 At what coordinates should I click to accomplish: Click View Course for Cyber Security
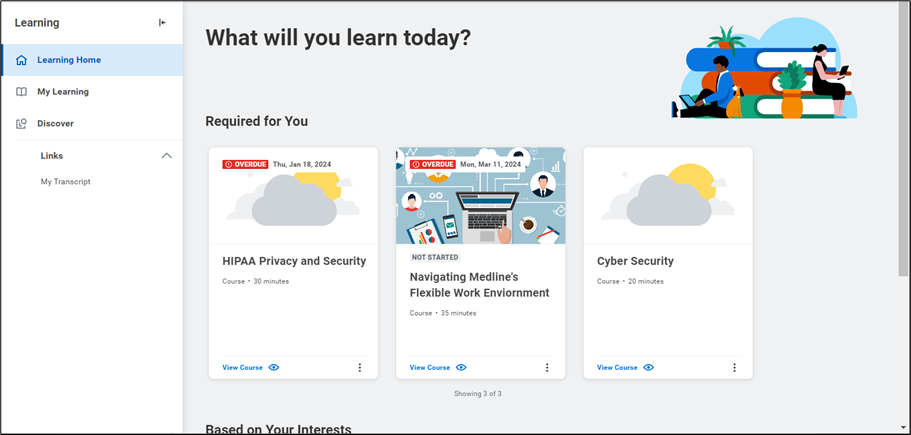coord(617,368)
